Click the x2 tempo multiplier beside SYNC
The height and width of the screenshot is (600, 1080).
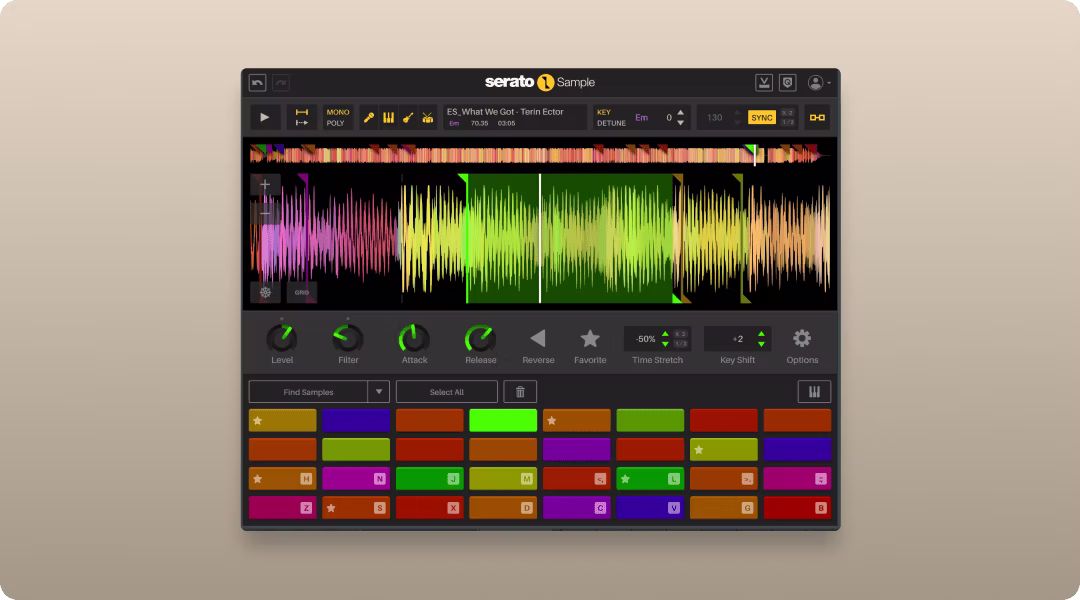[x=787, y=113]
